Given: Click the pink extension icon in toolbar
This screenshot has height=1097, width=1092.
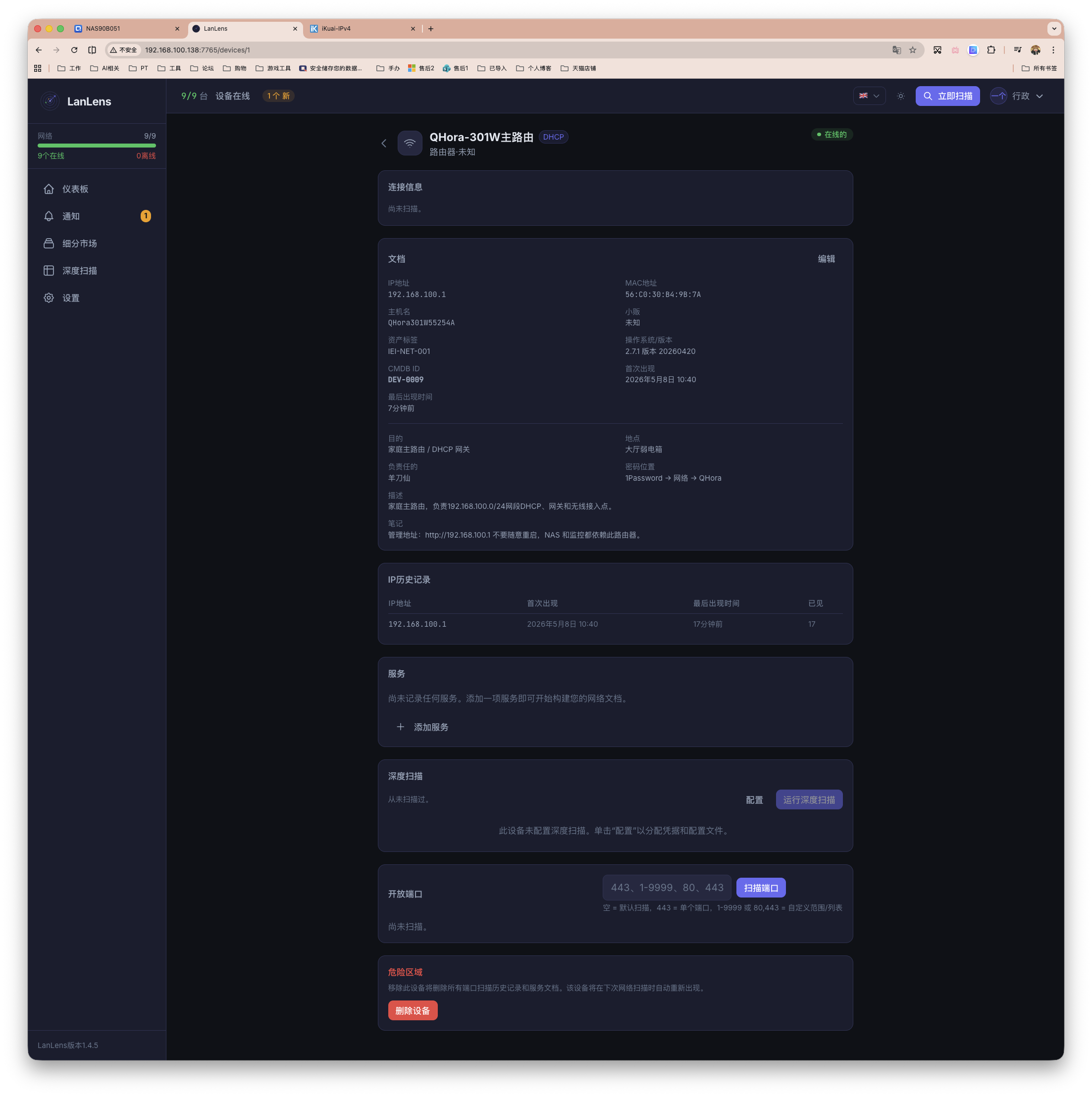Looking at the screenshot, I should pyautogui.click(x=955, y=50).
